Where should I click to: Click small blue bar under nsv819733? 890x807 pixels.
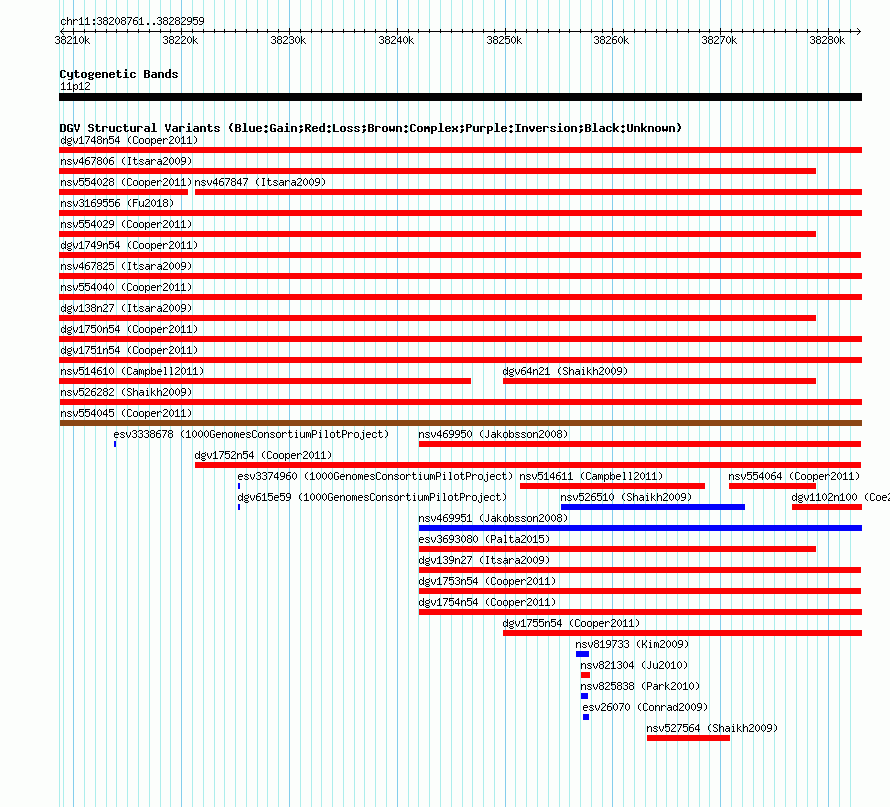click(x=582, y=654)
